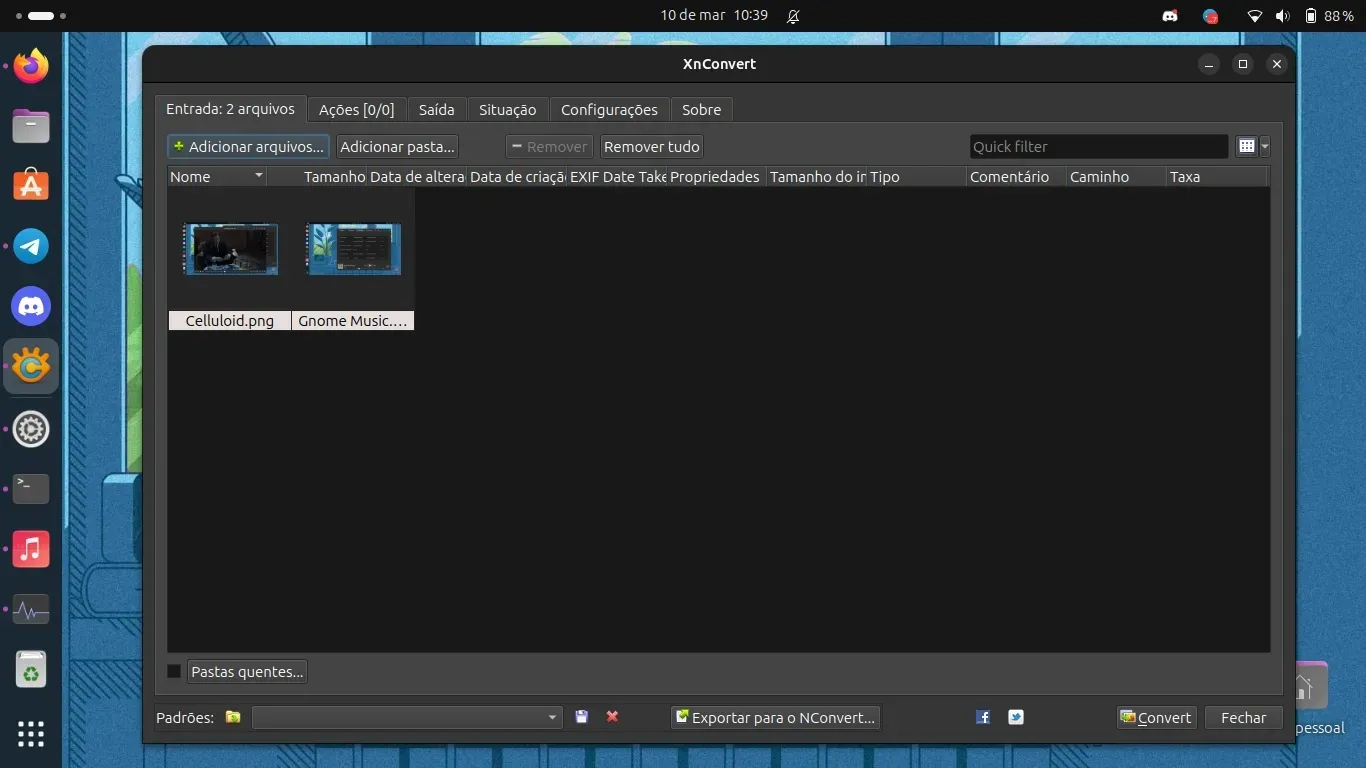Image resolution: width=1366 pixels, height=768 pixels.
Task: Go to the Configurações tab
Action: point(609,110)
